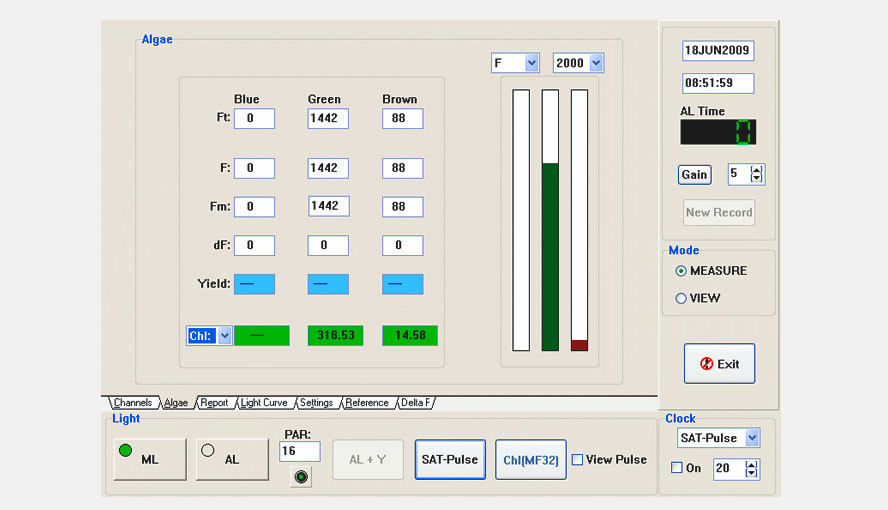Click the Green Ft value 1442
Viewport: 888px width, 510px height.
(328, 118)
